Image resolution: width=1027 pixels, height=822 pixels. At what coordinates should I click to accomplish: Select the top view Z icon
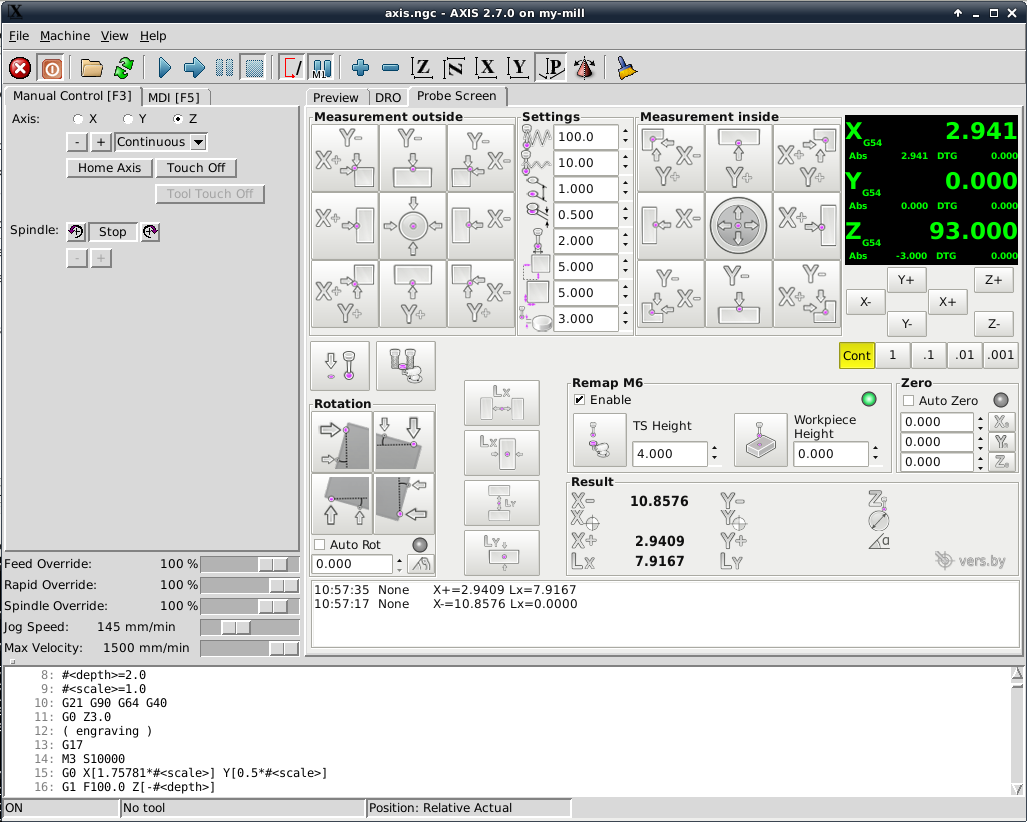[422, 68]
